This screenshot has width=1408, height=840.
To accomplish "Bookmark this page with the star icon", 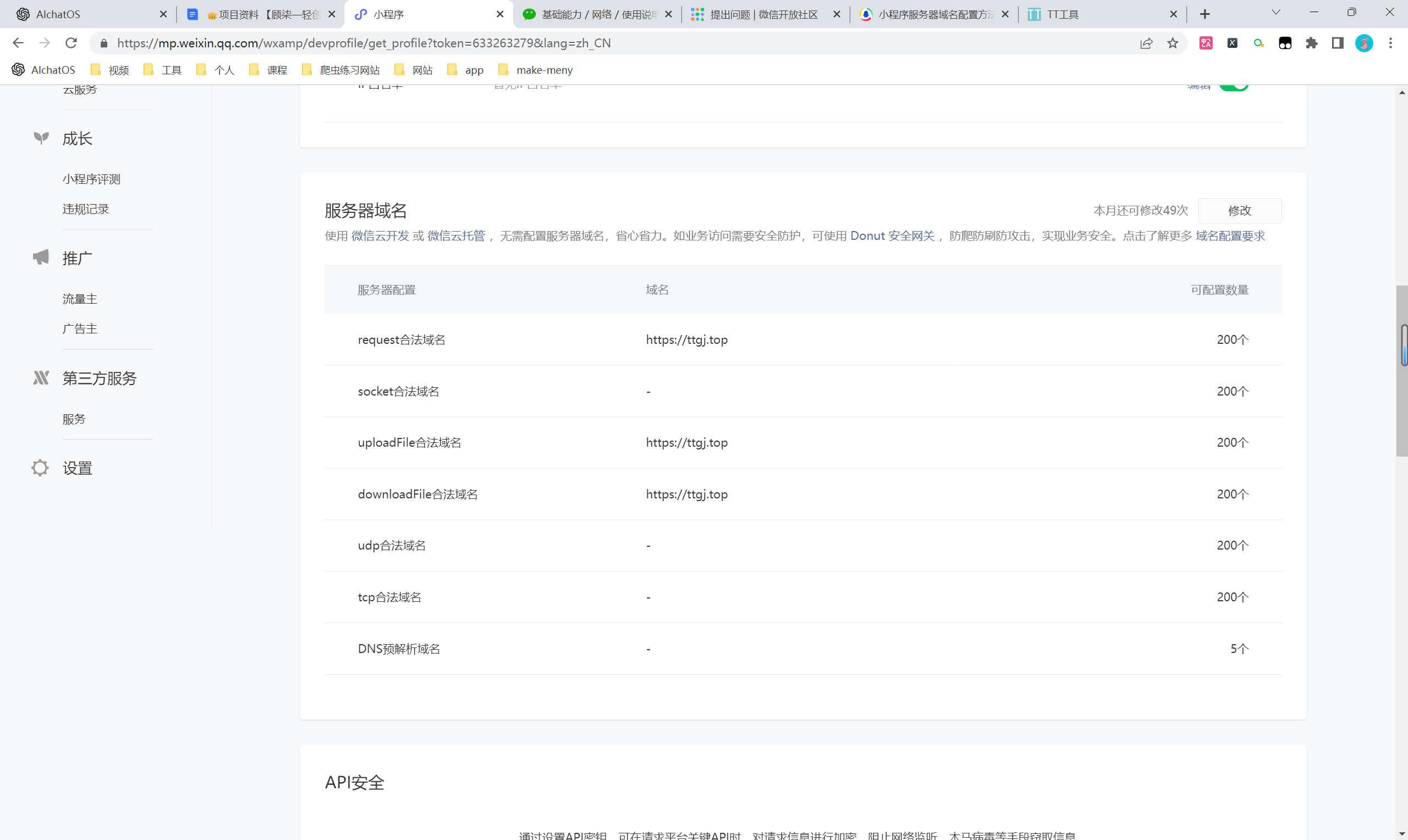I will pos(1173,43).
